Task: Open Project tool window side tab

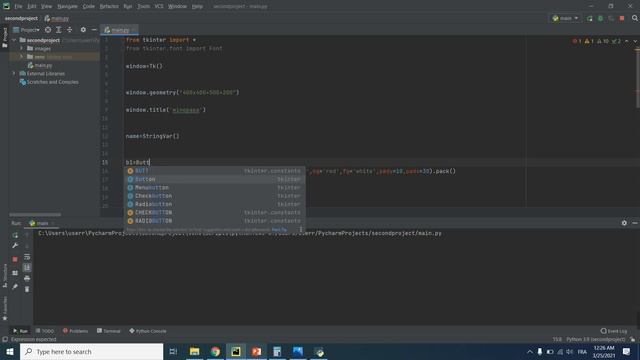Action: click(x=4, y=38)
